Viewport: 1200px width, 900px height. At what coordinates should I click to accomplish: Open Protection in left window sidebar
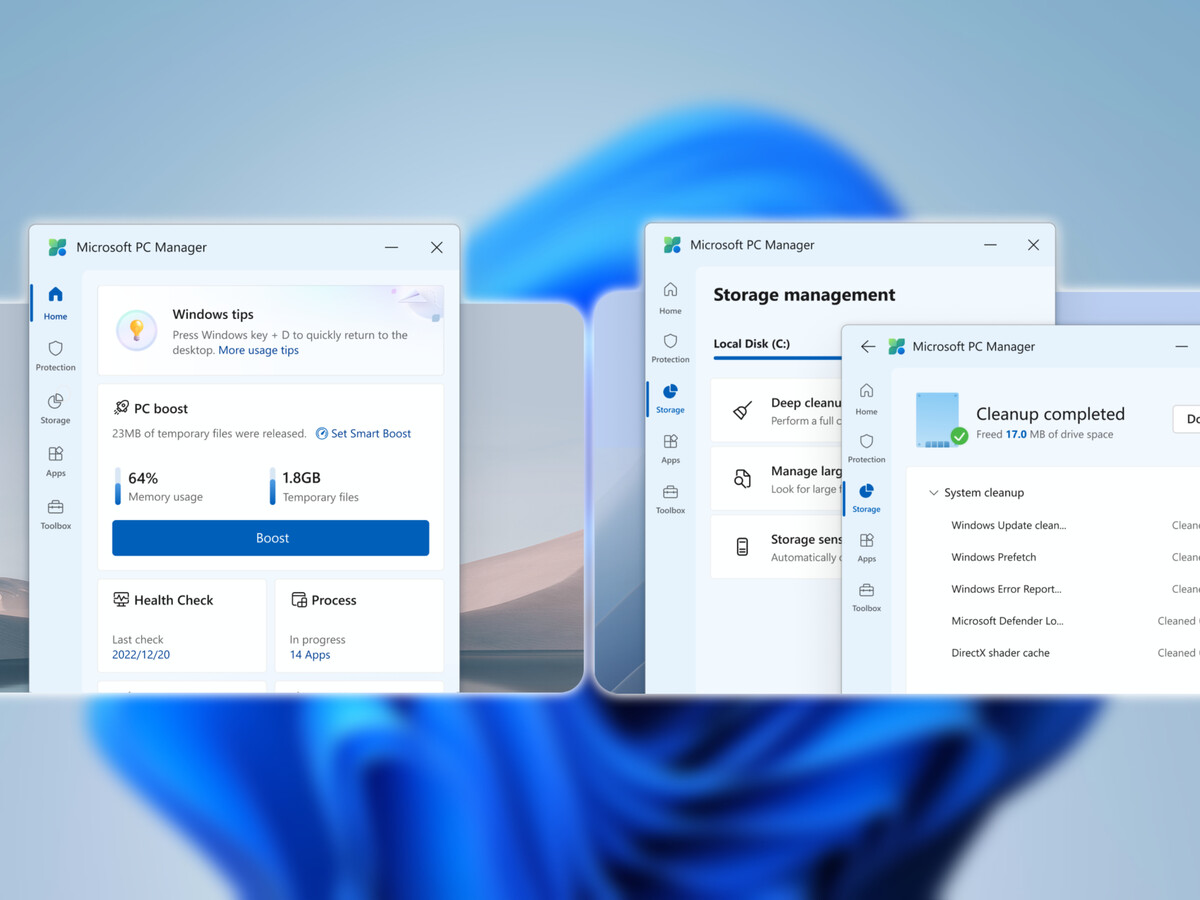coord(56,355)
